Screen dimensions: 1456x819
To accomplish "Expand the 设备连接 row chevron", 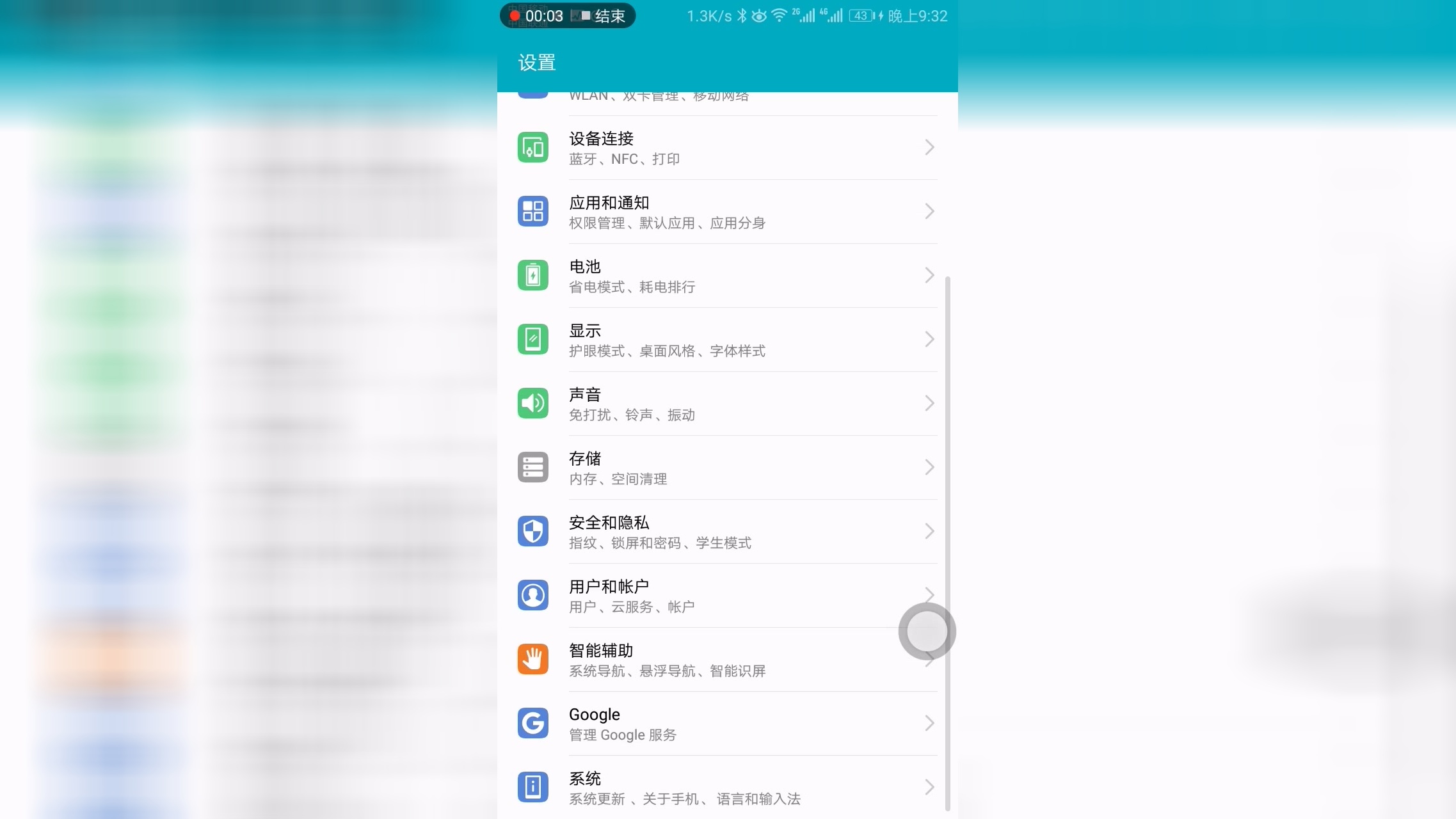I will [929, 147].
